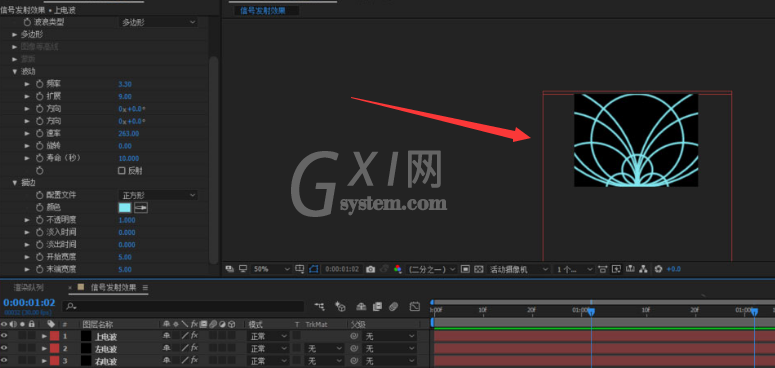The height and width of the screenshot is (368, 775).
Task: Take a snapshot with the camera icon
Action: (370, 269)
